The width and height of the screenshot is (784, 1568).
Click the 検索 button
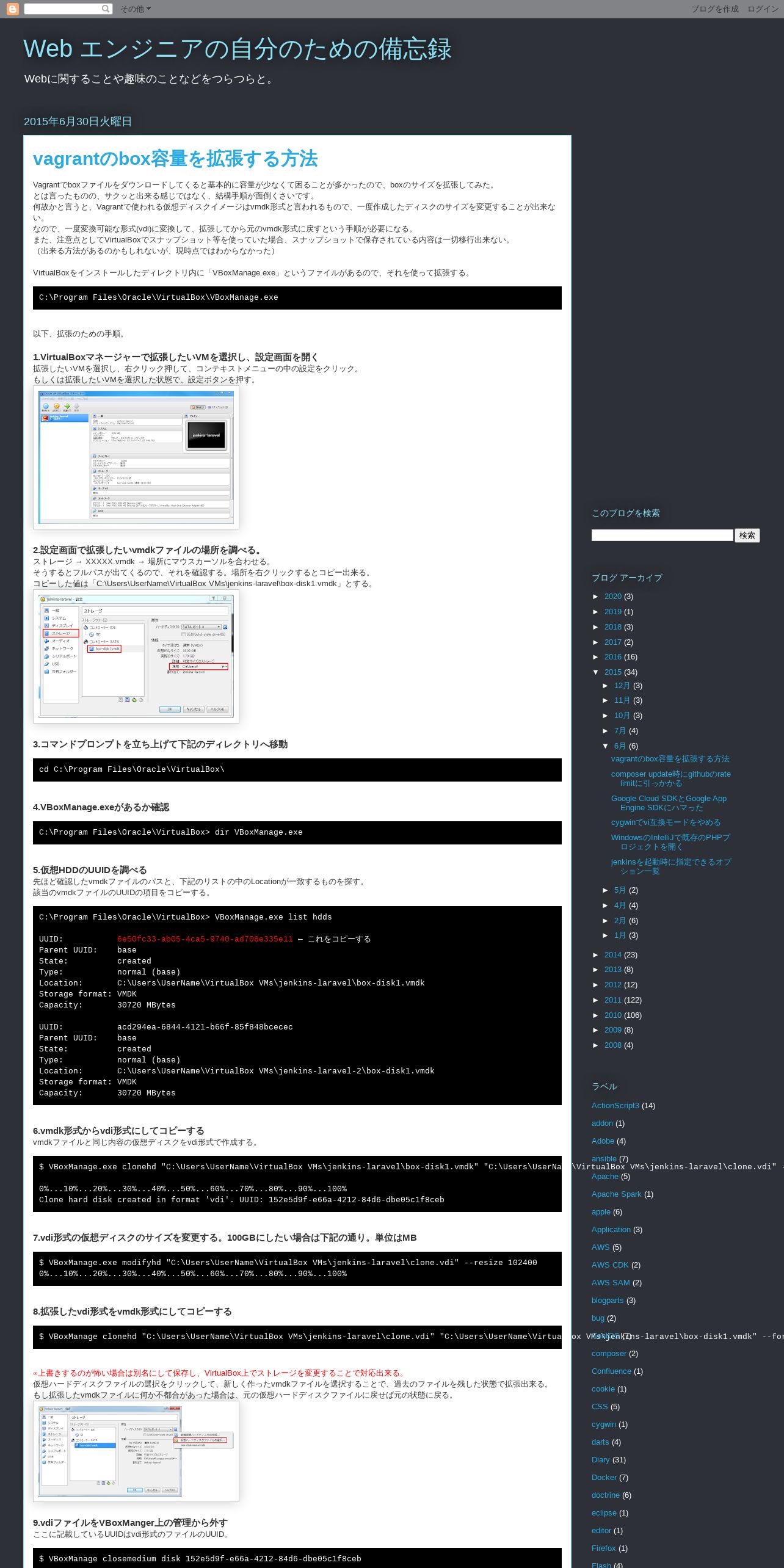coord(747,535)
